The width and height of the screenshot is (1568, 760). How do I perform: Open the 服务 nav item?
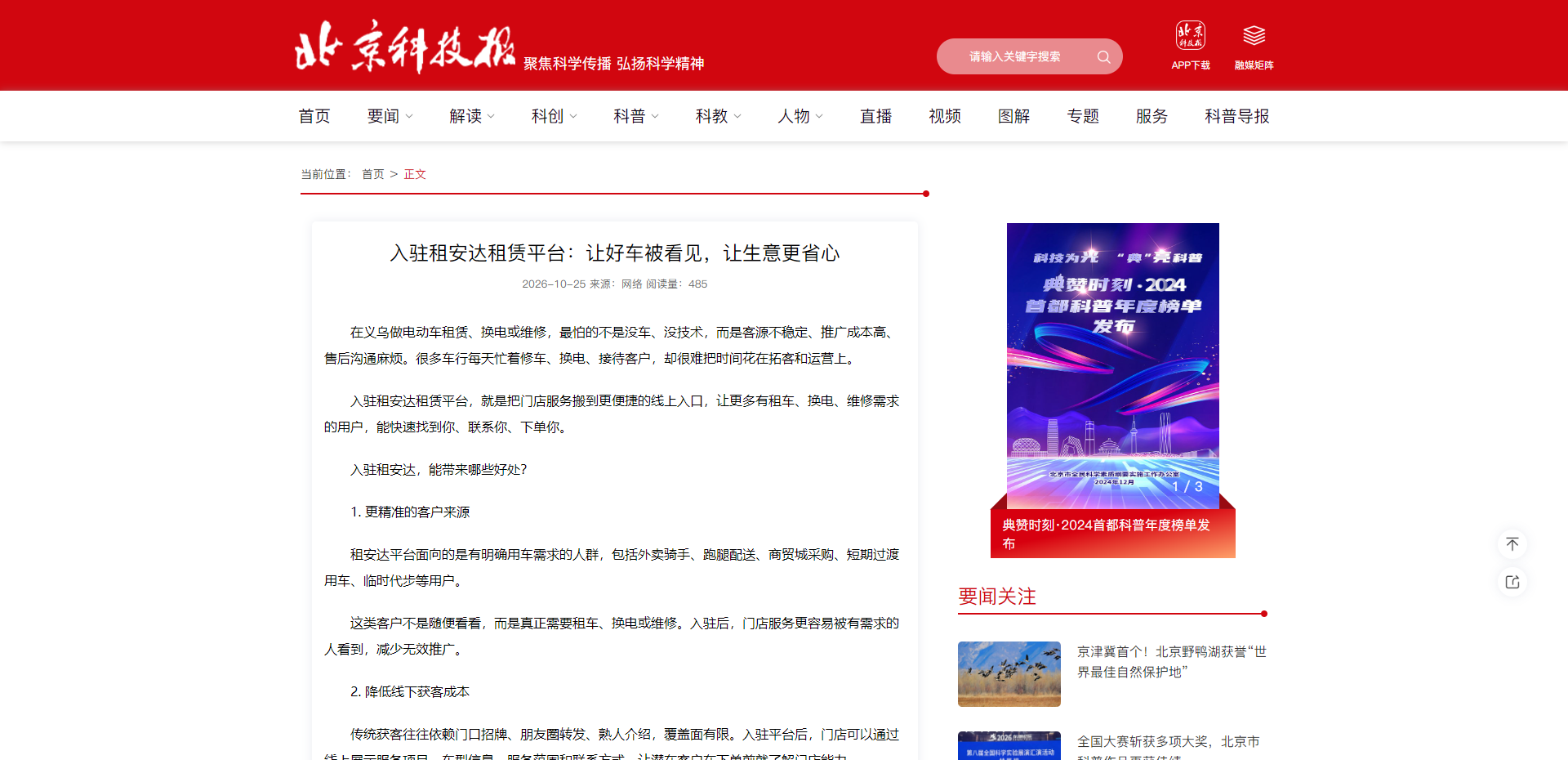(1151, 116)
